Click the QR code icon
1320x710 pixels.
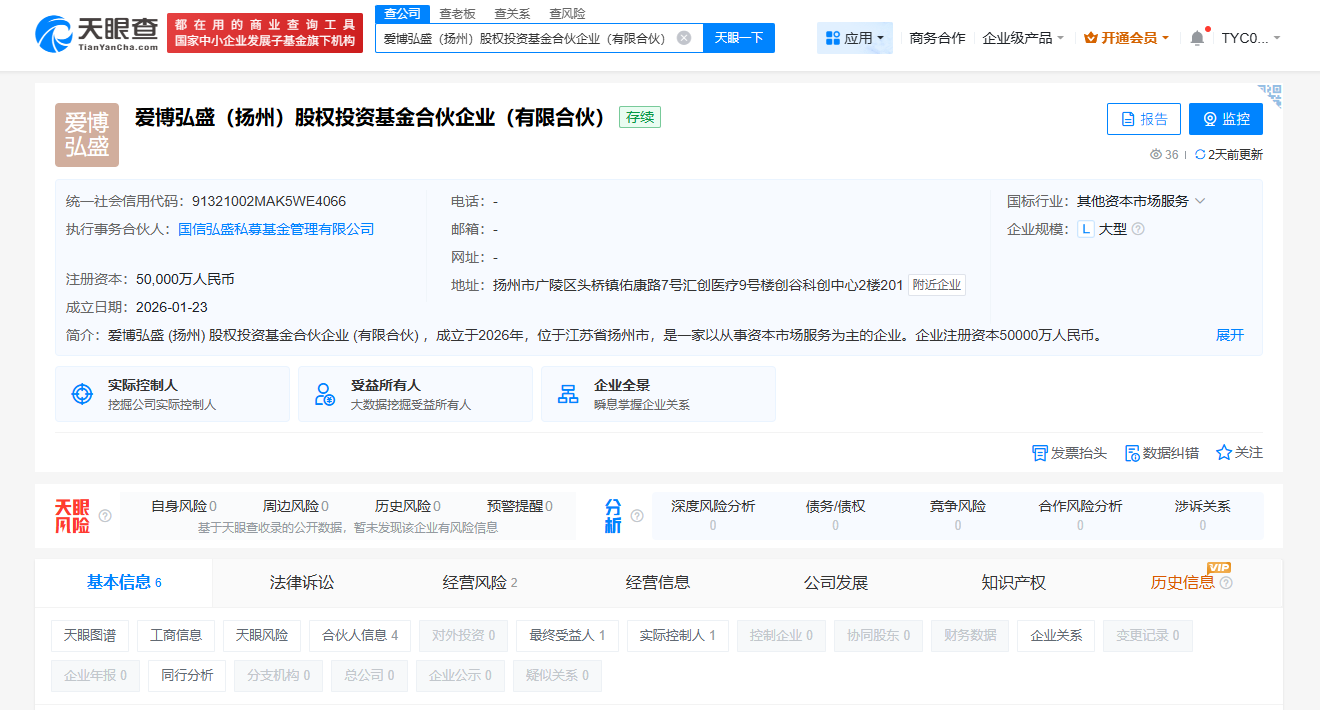(1270, 96)
